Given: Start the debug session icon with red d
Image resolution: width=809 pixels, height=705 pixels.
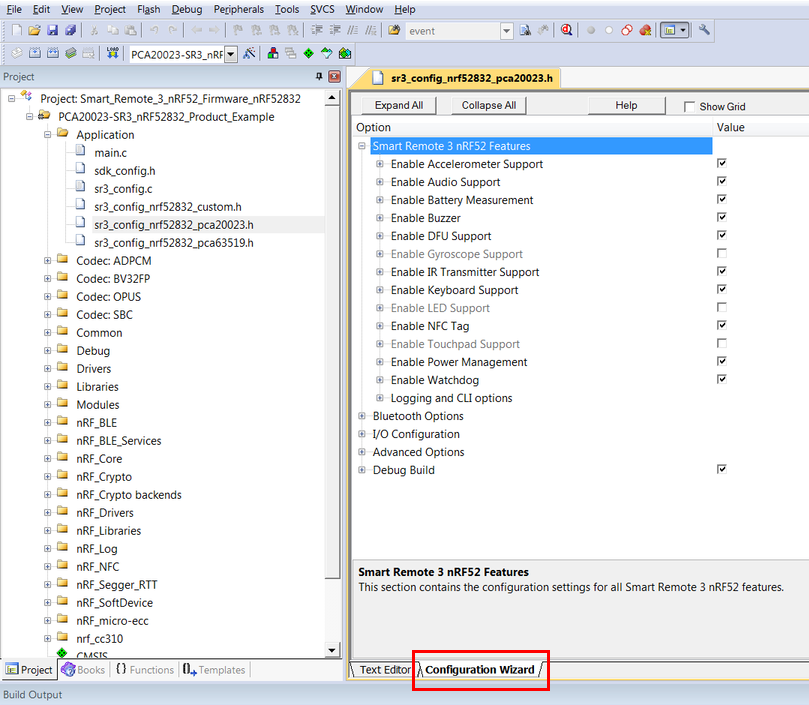Looking at the screenshot, I should pos(567,30).
